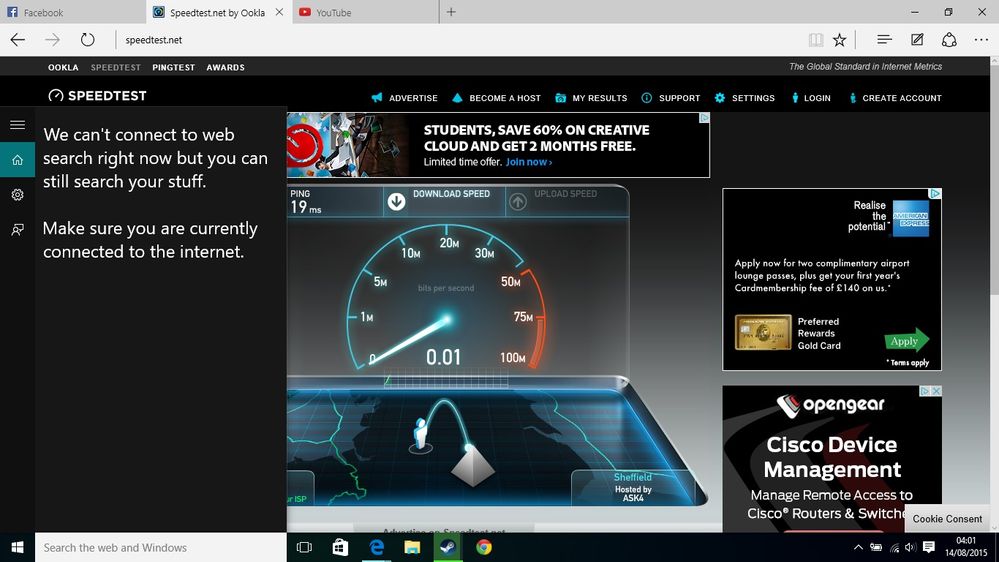The width and height of the screenshot is (999, 562).
Task: Open Speedtest SETTINGS
Action: tap(745, 98)
